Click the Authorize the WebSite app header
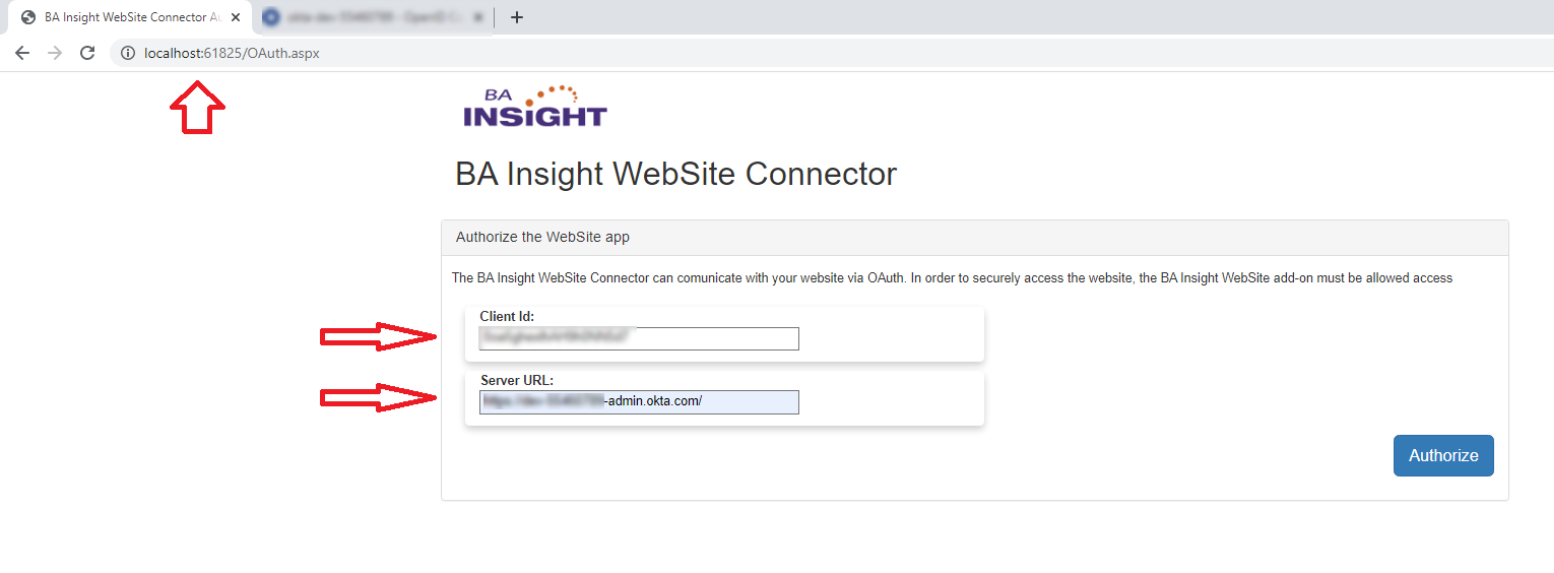This screenshot has height=573, width=1554. tap(542, 237)
